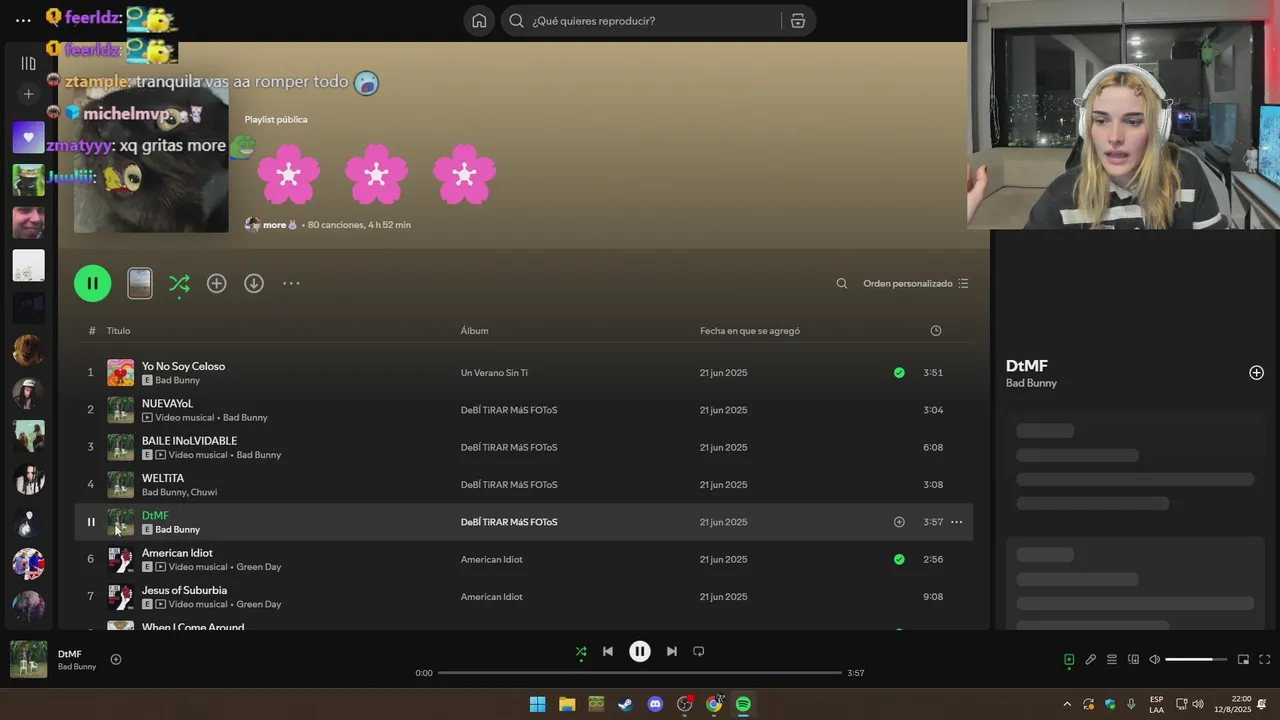
Task: Toggle saved checkmark for American Idiot
Action: (x=899, y=559)
